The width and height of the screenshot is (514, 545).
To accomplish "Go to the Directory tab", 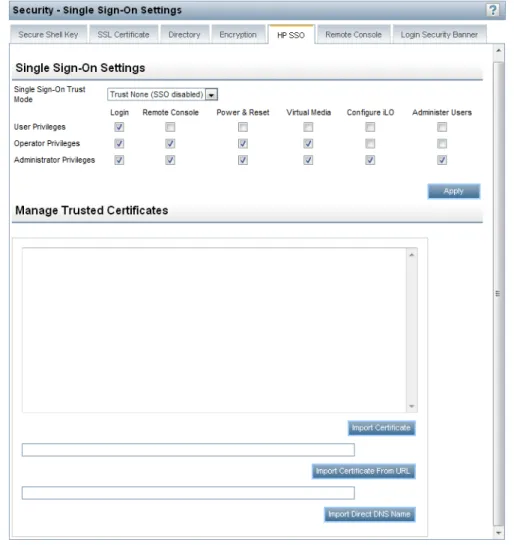I will pos(185,34).
